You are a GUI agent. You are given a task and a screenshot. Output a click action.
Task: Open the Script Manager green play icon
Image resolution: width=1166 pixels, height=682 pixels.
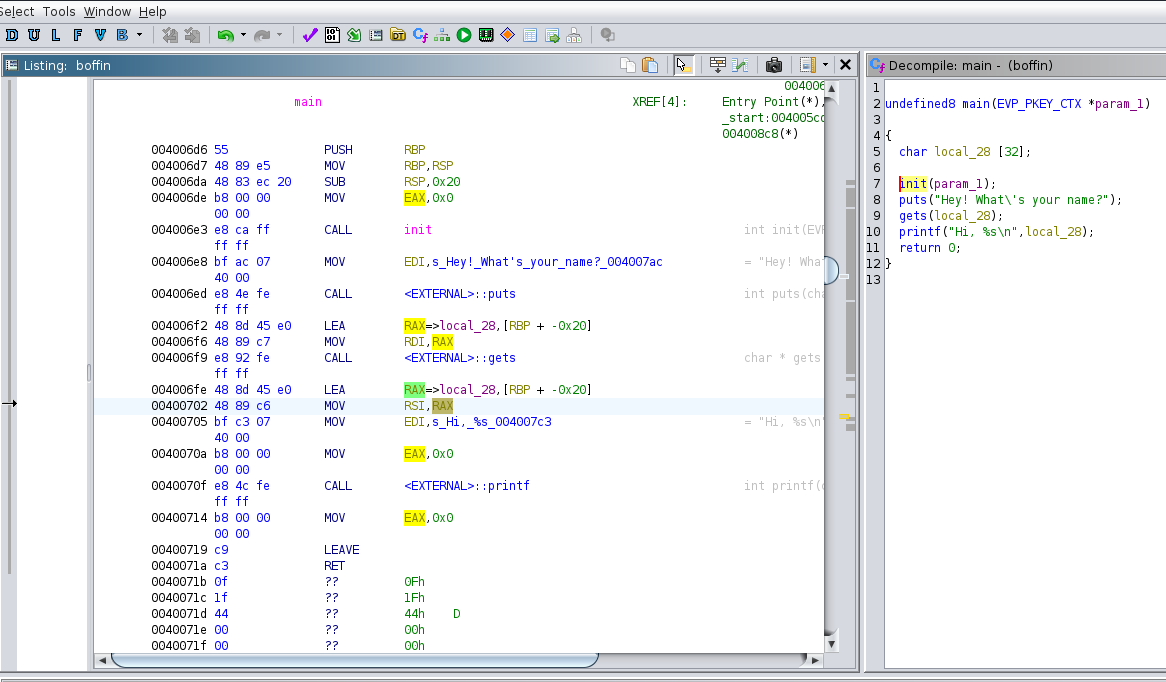[464, 35]
